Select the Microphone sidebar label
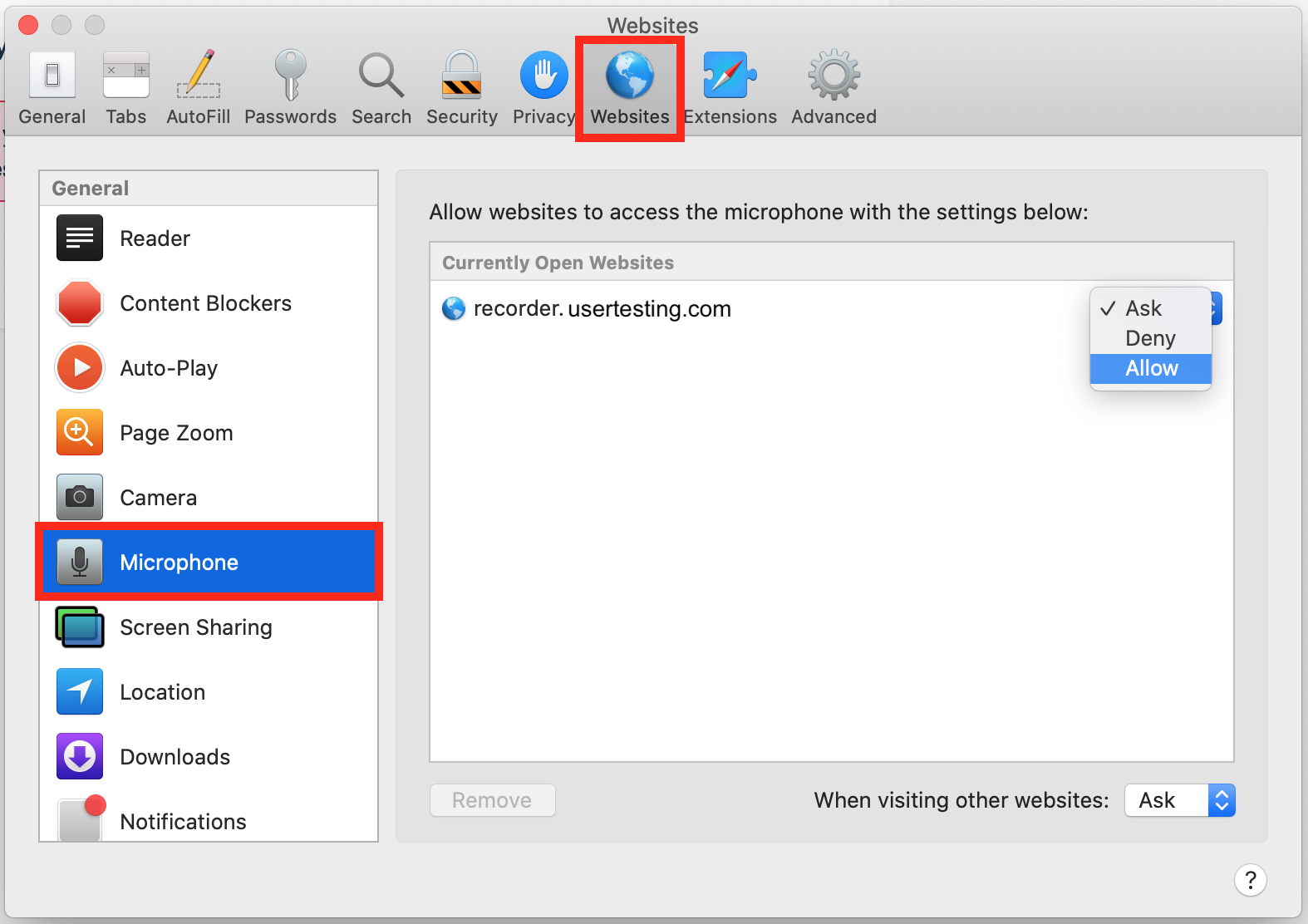This screenshot has width=1308, height=924. point(179,563)
